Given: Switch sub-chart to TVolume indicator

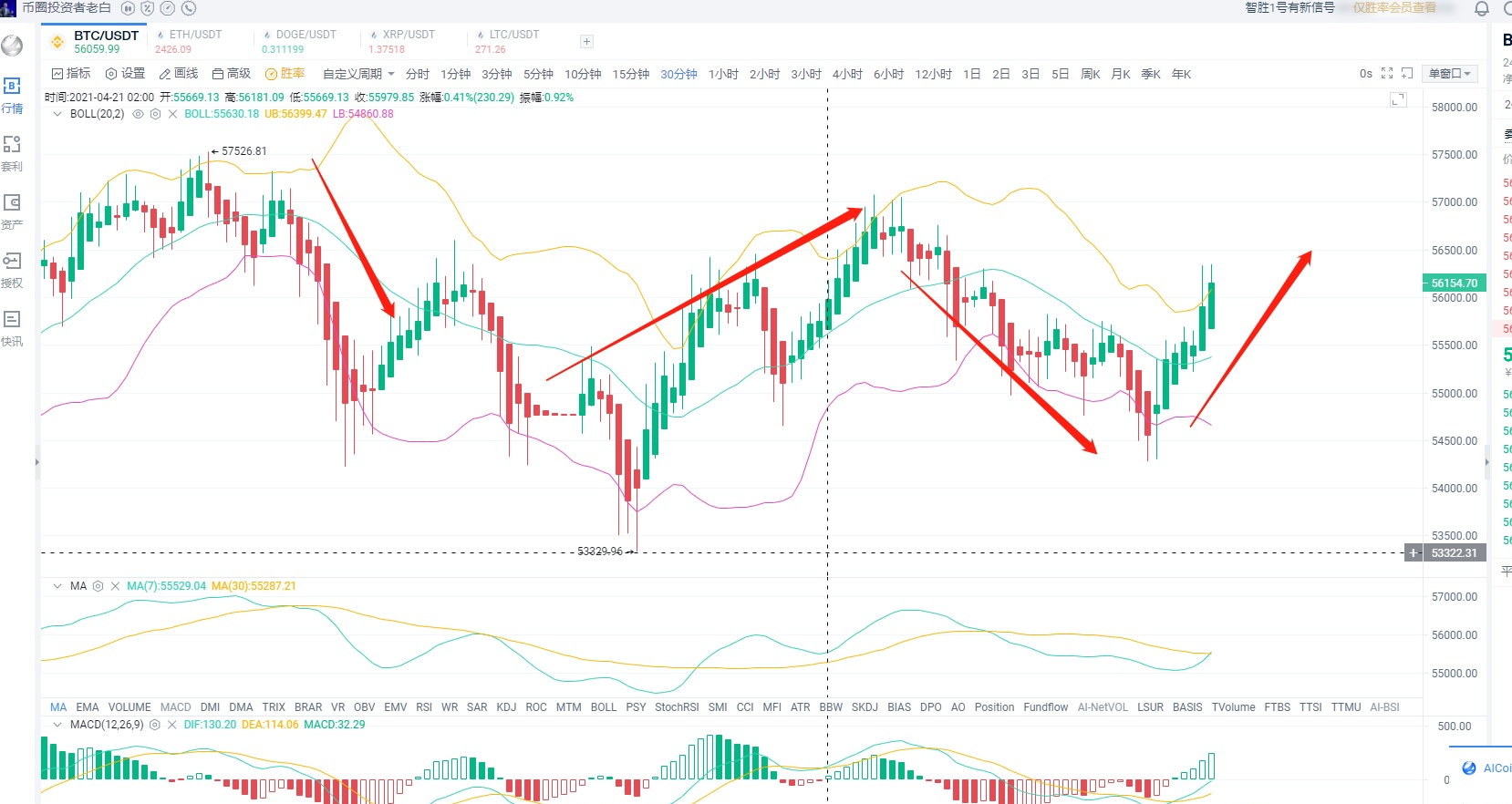Looking at the screenshot, I should pyautogui.click(x=1233, y=707).
